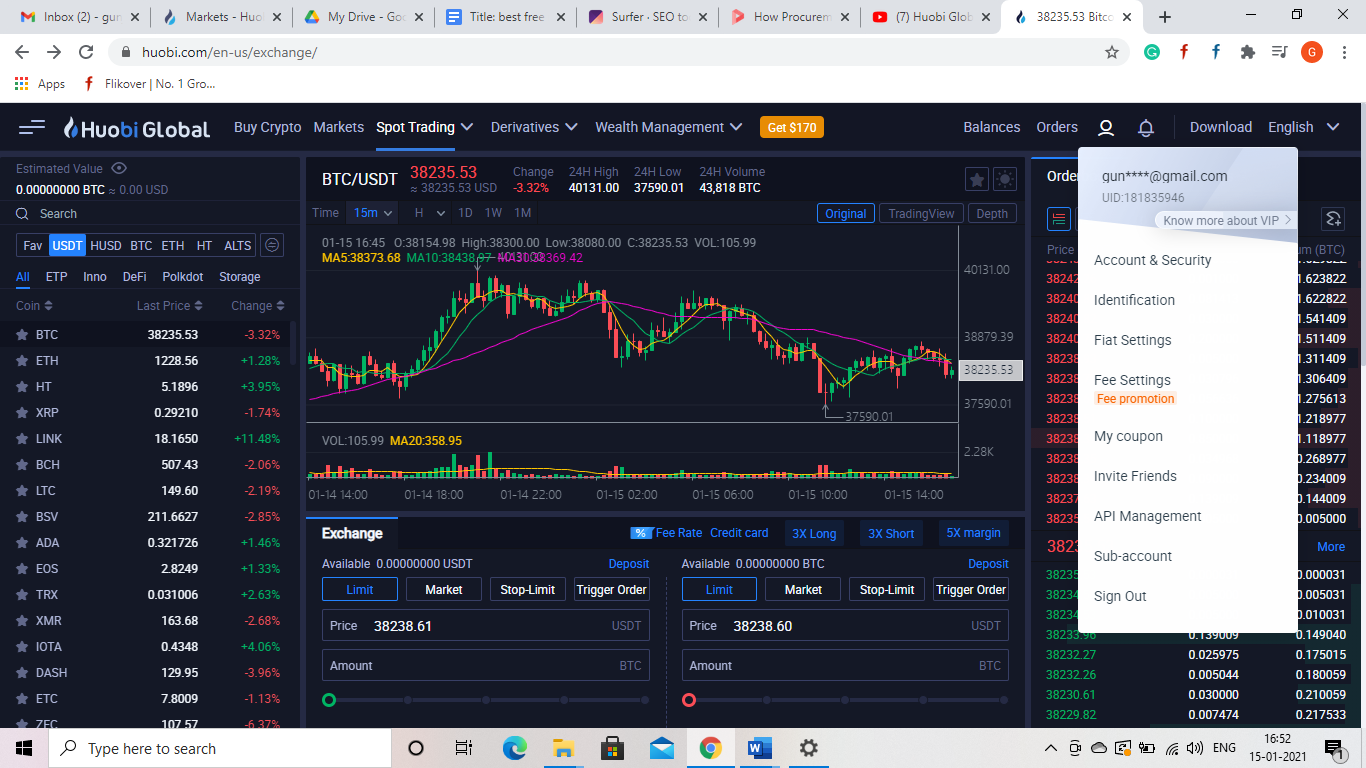Image resolution: width=1366 pixels, height=768 pixels.
Task: Open the user profile icon in the header
Action: point(1106,128)
